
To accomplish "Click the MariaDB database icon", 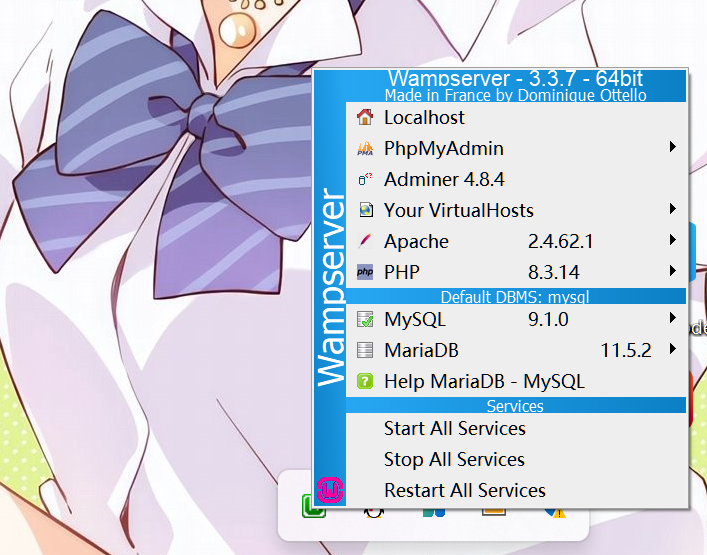I will [364, 351].
